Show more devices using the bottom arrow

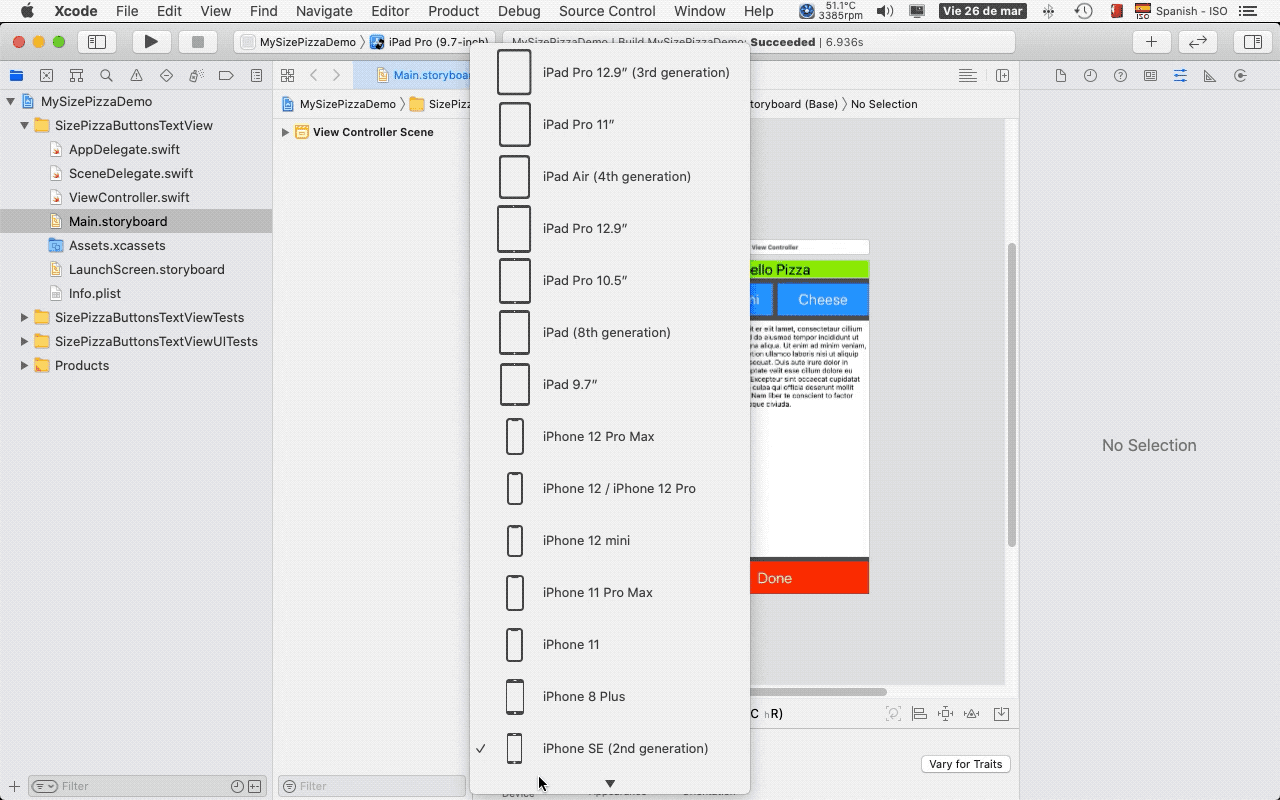(610, 784)
